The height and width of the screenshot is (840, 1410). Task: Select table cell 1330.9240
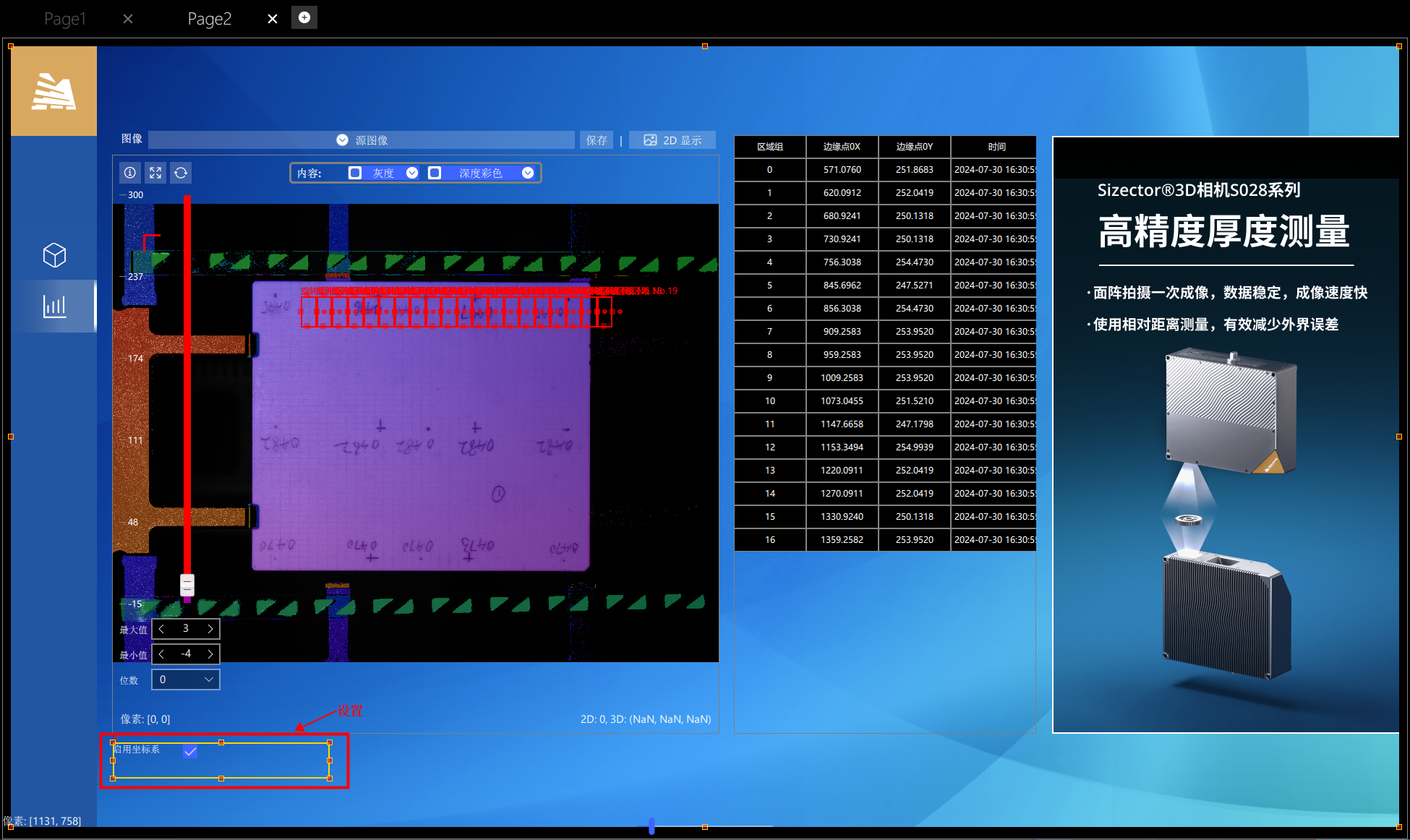842,517
